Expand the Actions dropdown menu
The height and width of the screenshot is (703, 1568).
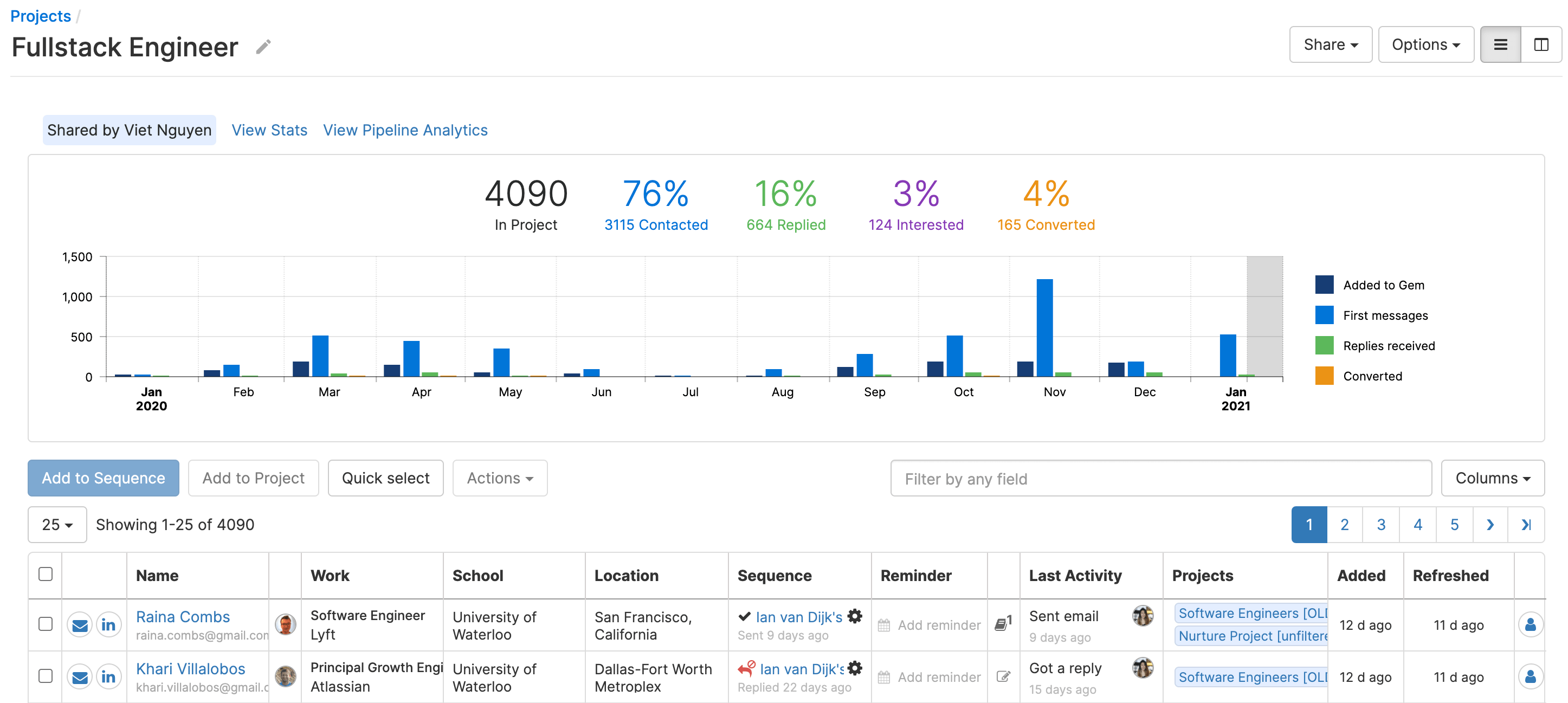pos(500,478)
